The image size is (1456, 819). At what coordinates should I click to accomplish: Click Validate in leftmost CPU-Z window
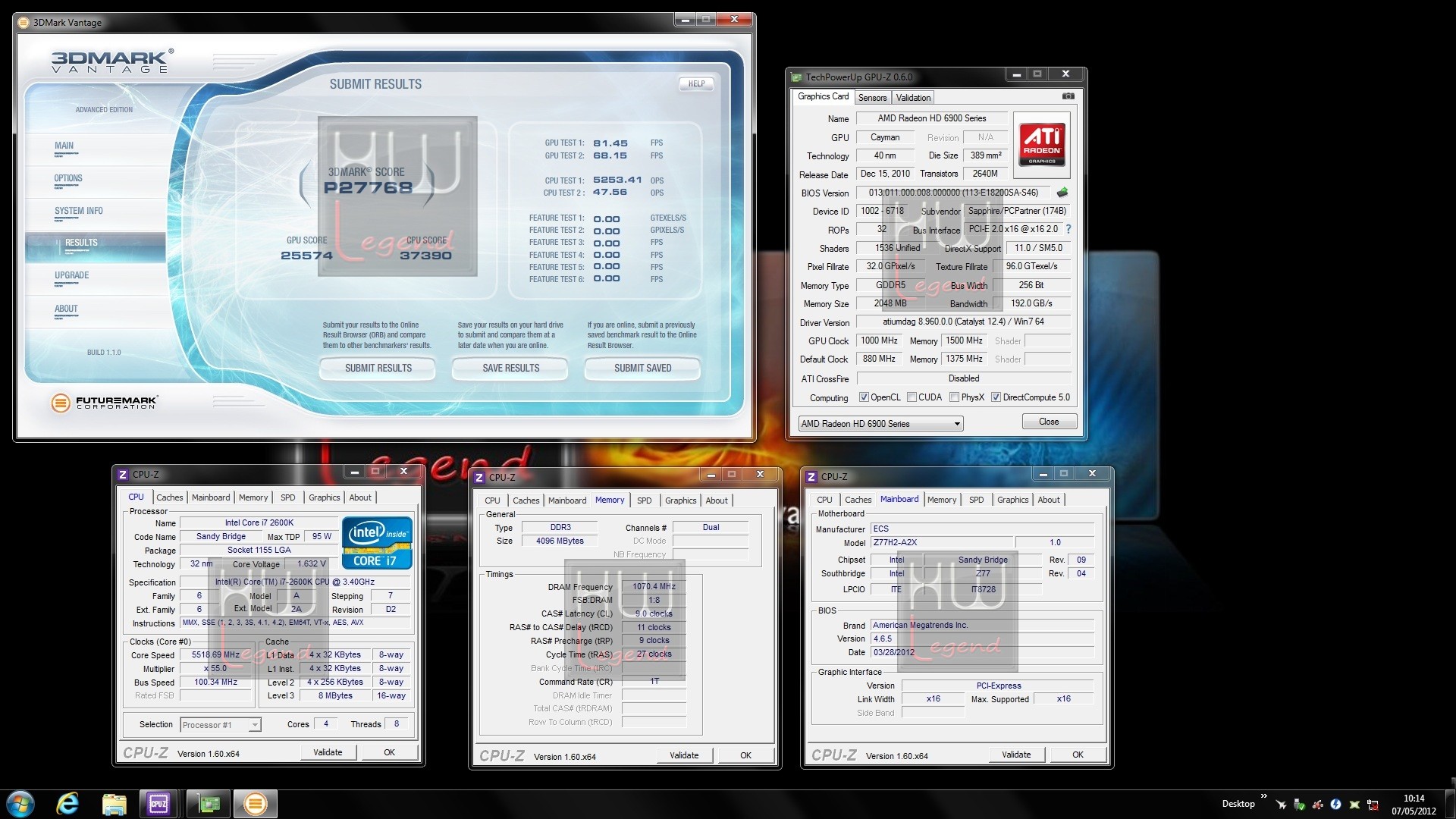[328, 752]
